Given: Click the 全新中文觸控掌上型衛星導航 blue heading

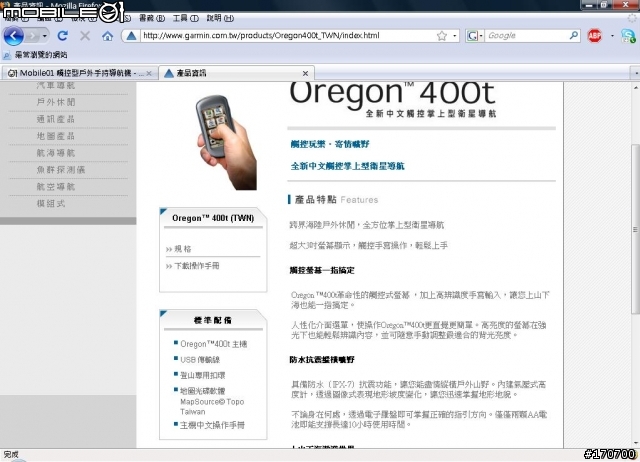Looking at the screenshot, I should tap(347, 166).
